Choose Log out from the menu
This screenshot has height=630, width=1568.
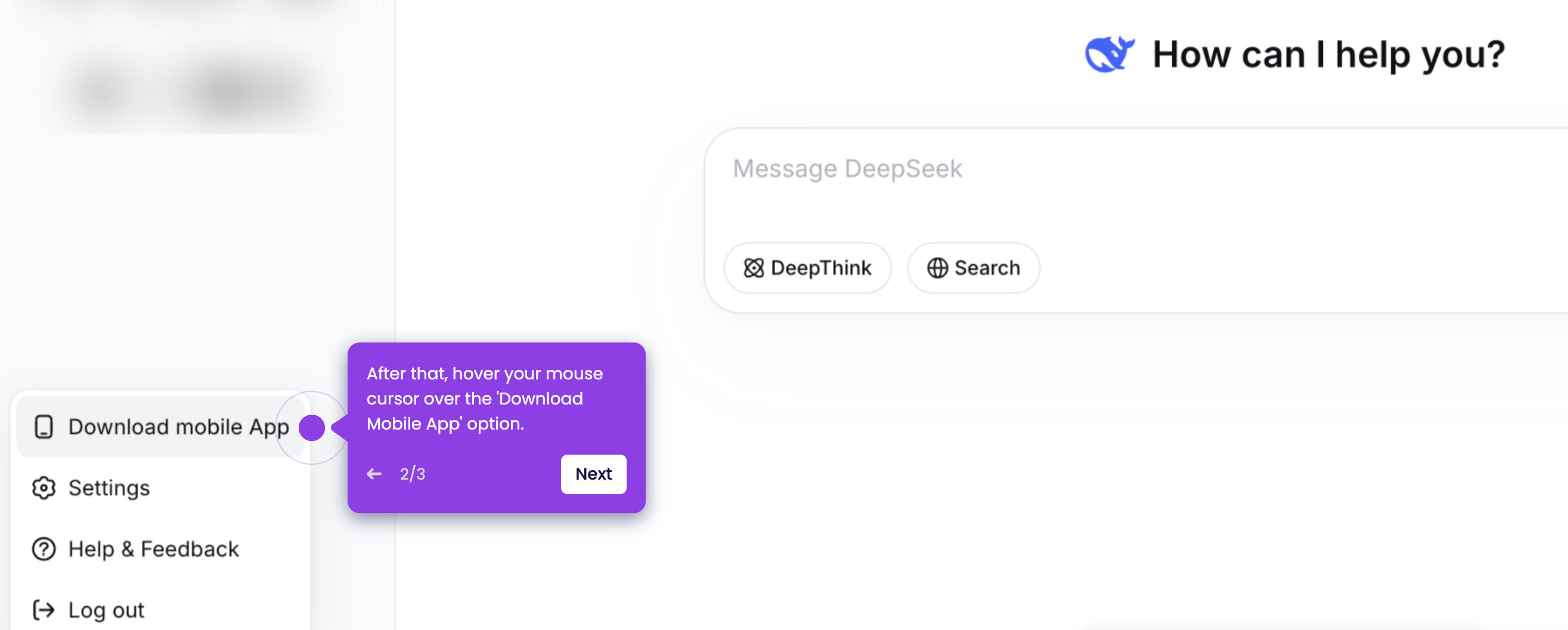click(161, 610)
